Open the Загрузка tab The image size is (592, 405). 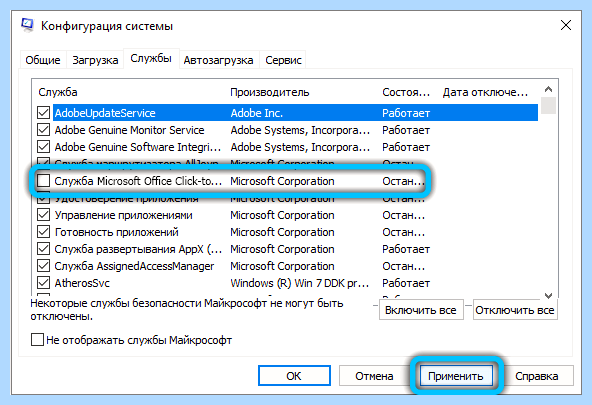(95, 60)
